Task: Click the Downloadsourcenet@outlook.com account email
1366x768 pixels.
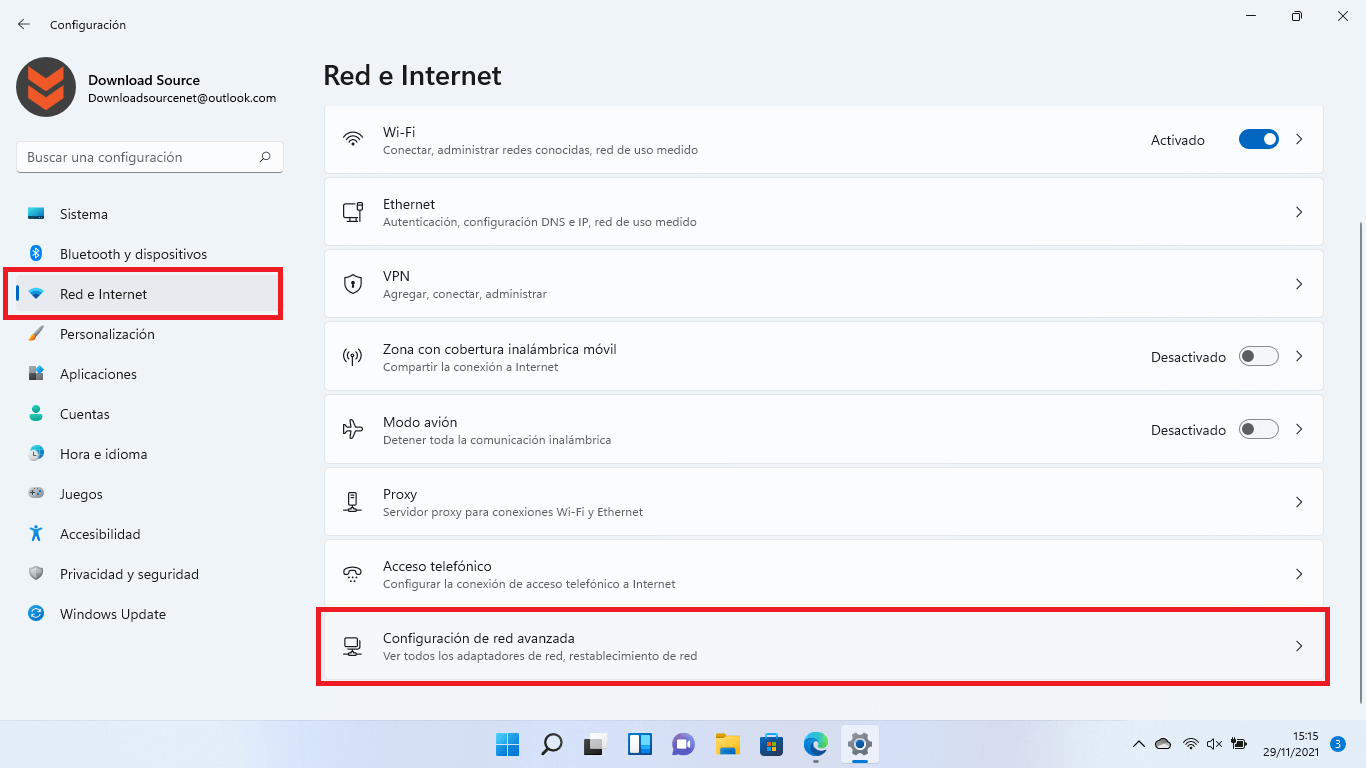Action: coord(182,98)
